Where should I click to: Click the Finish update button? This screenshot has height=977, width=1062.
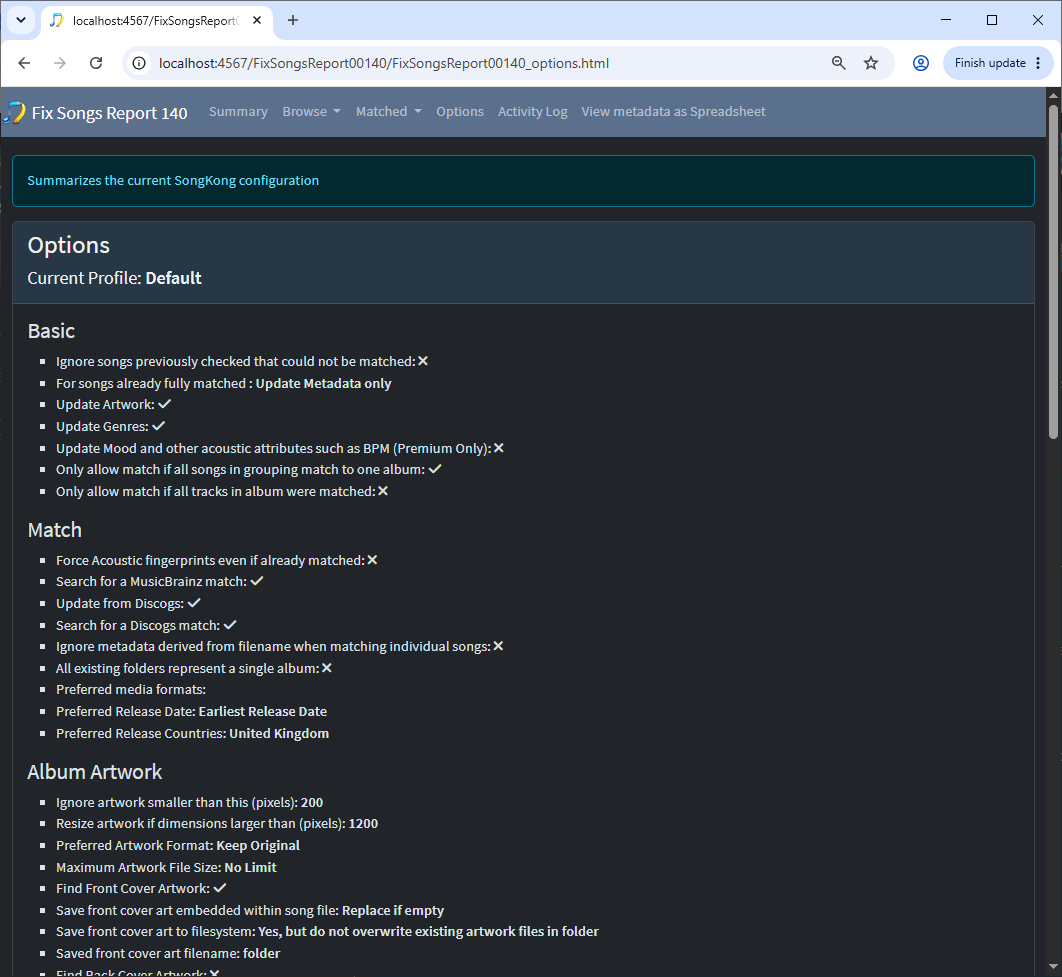pyautogui.click(x=990, y=63)
